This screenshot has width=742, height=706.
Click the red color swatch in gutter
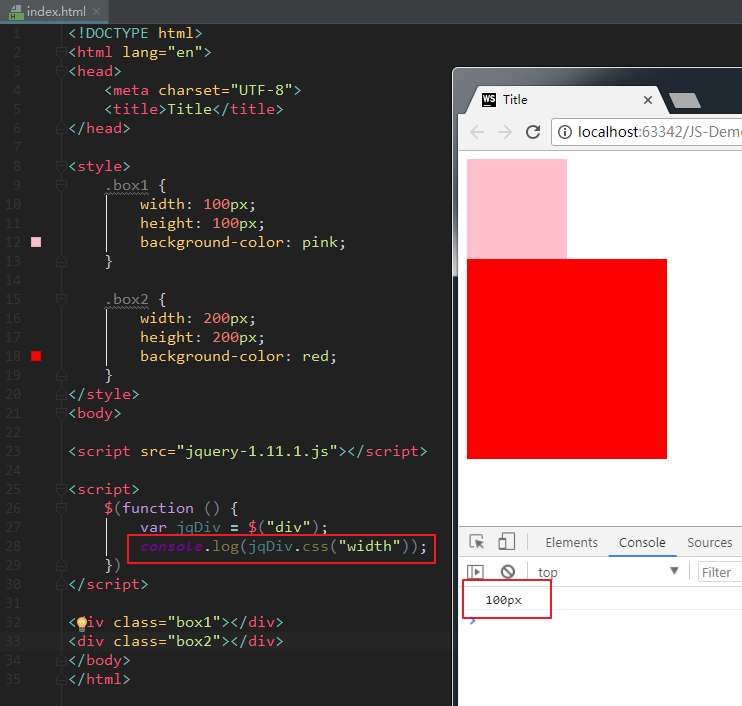pyautogui.click(x=36, y=356)
